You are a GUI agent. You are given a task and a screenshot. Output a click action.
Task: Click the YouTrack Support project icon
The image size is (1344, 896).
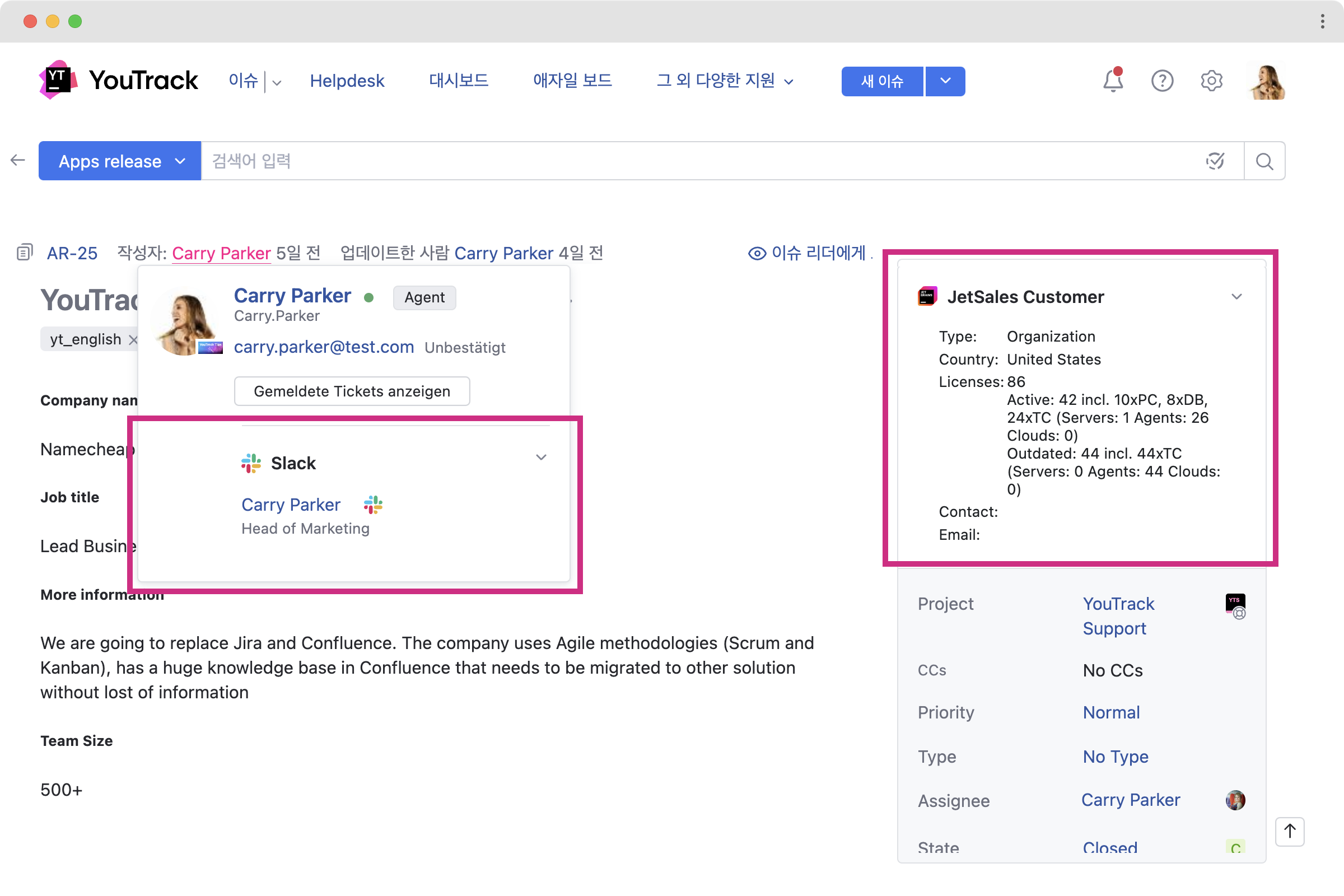pos(1235,606)
